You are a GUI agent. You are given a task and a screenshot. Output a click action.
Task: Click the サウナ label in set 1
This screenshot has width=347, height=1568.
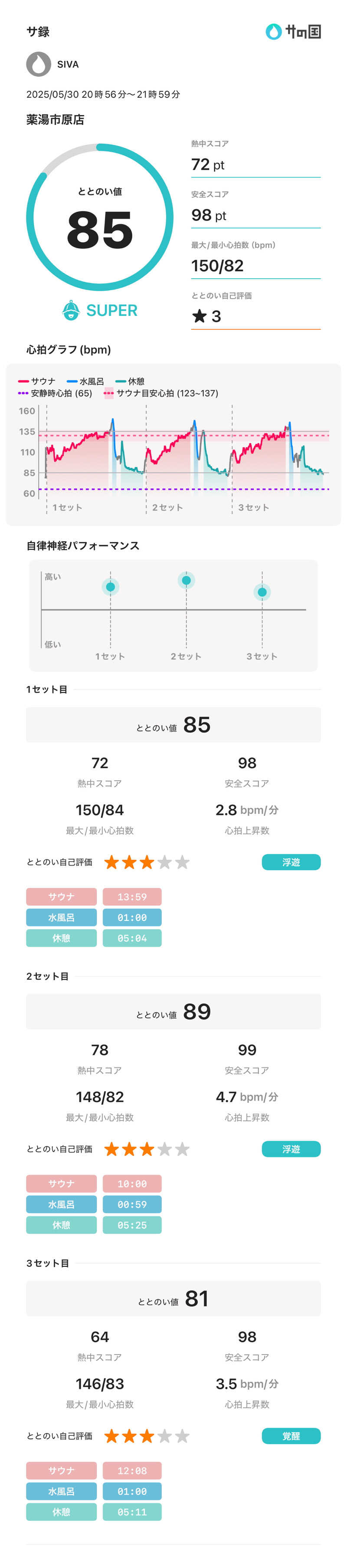click(x=62, y=897)
